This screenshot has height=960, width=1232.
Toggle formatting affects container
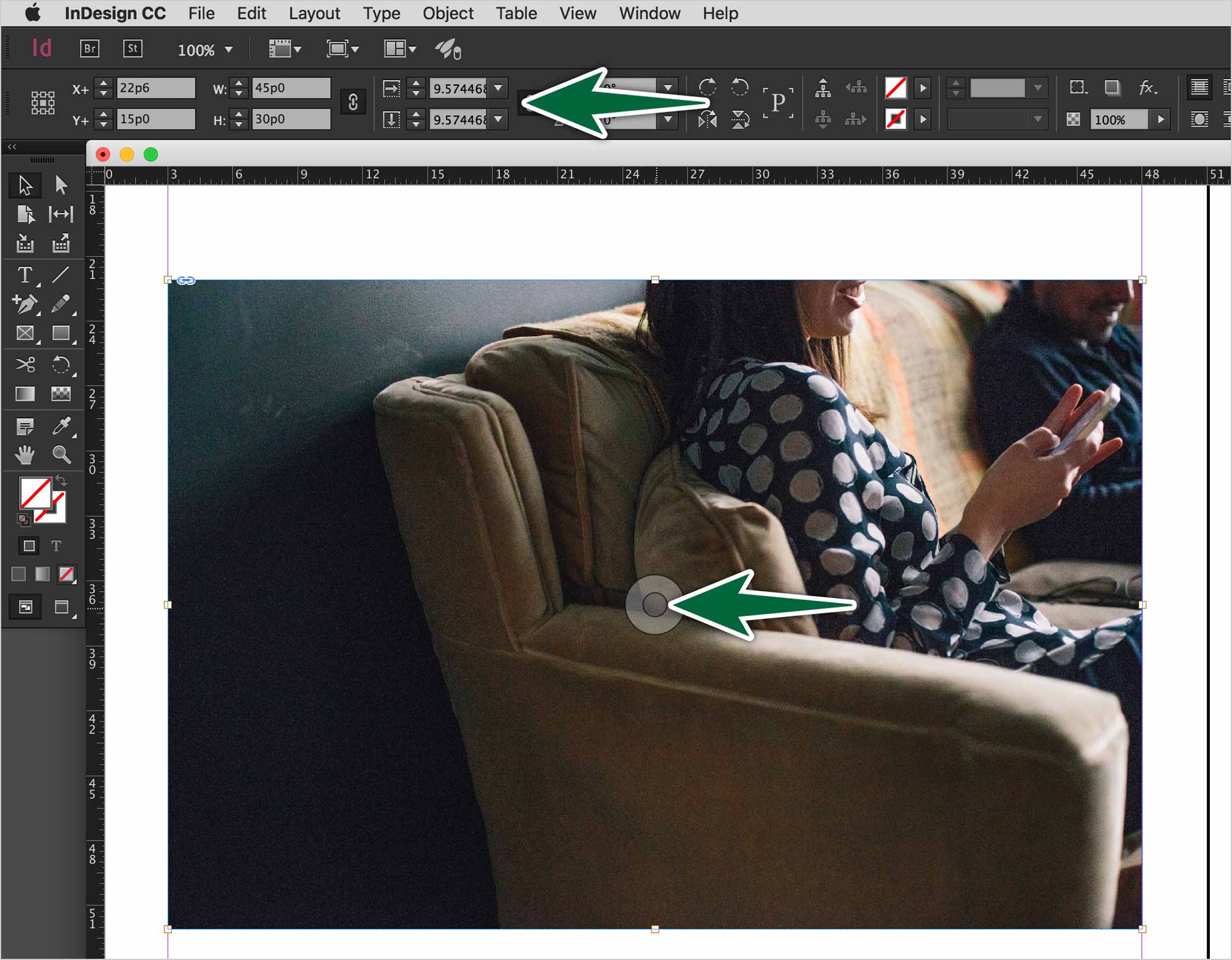[29, 546]
